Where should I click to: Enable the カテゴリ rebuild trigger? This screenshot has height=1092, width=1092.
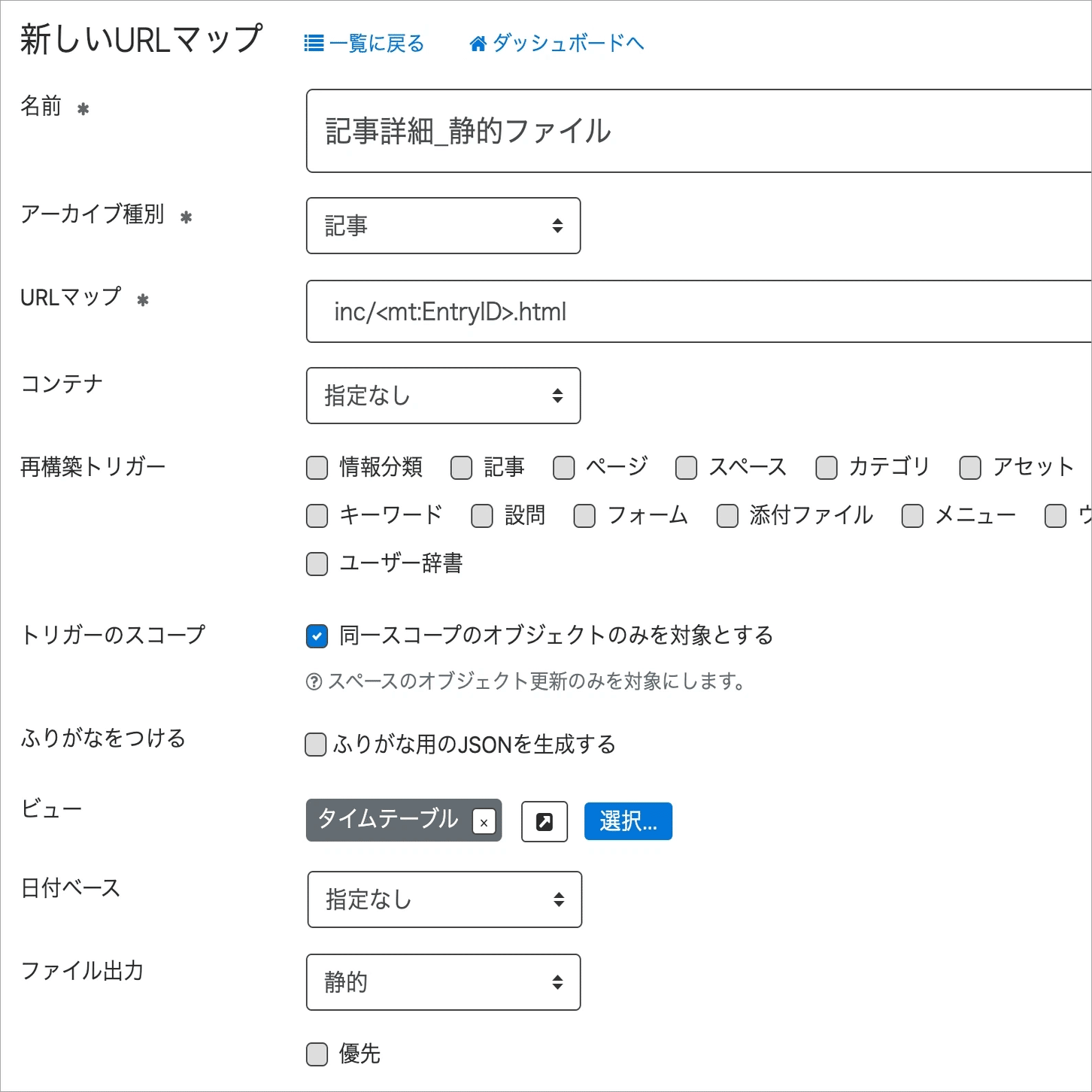pyautogui.click(x=826, y=467)
